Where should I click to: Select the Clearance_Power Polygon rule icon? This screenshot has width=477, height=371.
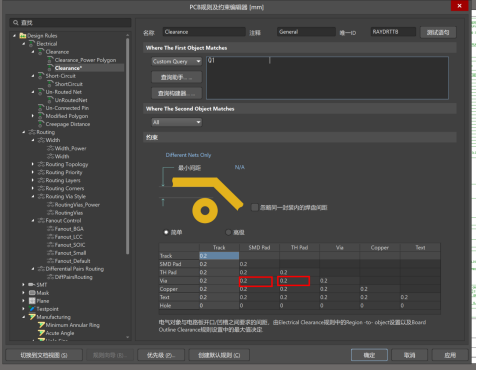(50, 60)
